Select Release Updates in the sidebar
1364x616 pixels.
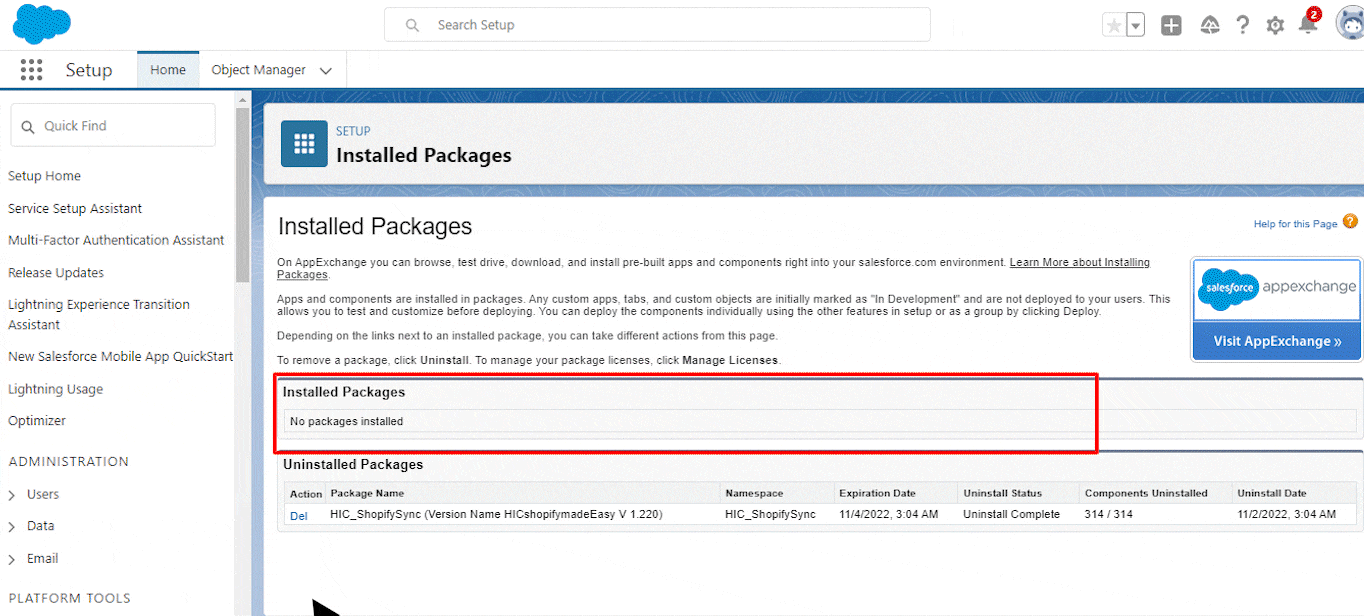coord(56,273)
